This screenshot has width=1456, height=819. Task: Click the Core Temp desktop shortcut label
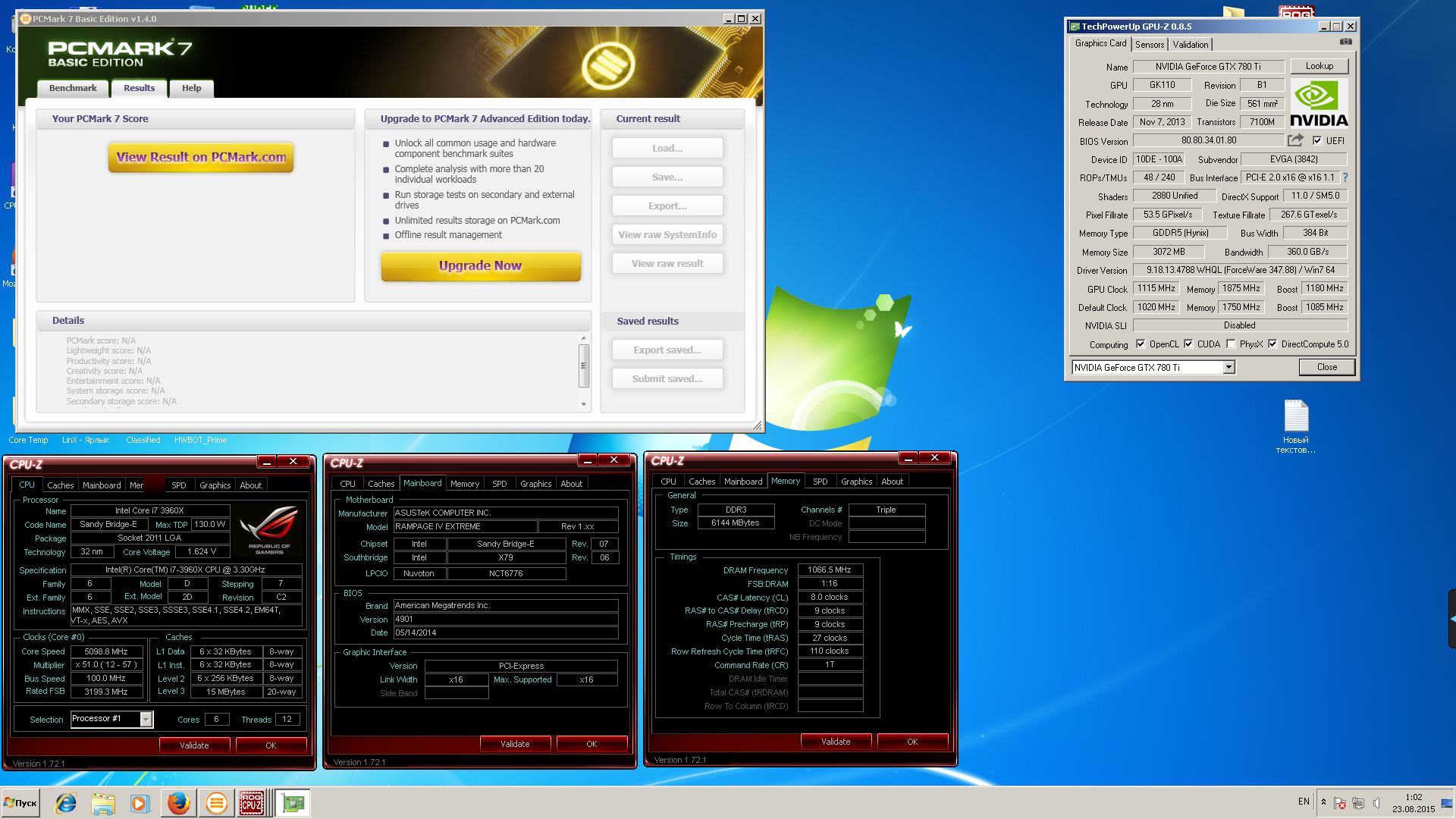(x=28, y=440)
